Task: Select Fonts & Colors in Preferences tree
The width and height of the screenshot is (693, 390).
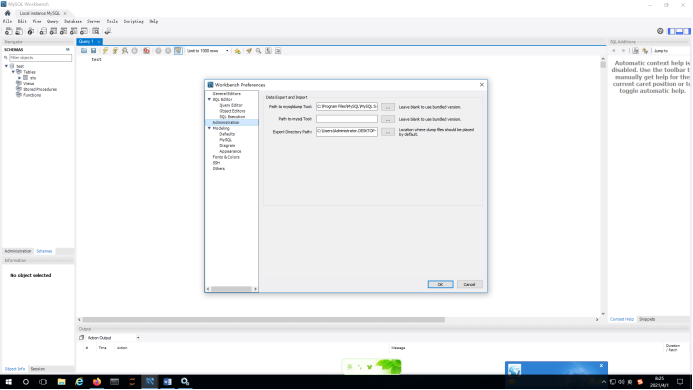Action: (x=226, y=157)
